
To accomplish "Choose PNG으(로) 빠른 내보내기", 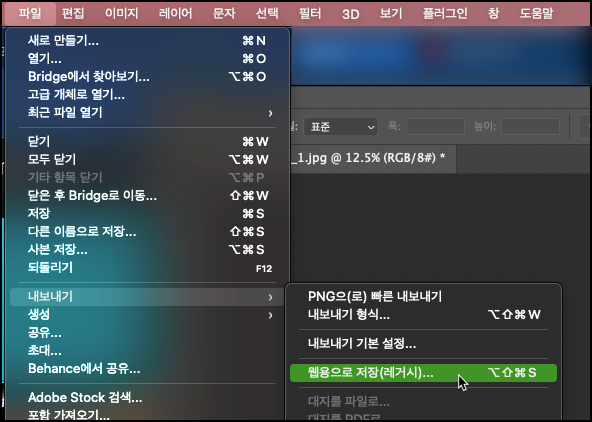I will click(x=423, y=297).
